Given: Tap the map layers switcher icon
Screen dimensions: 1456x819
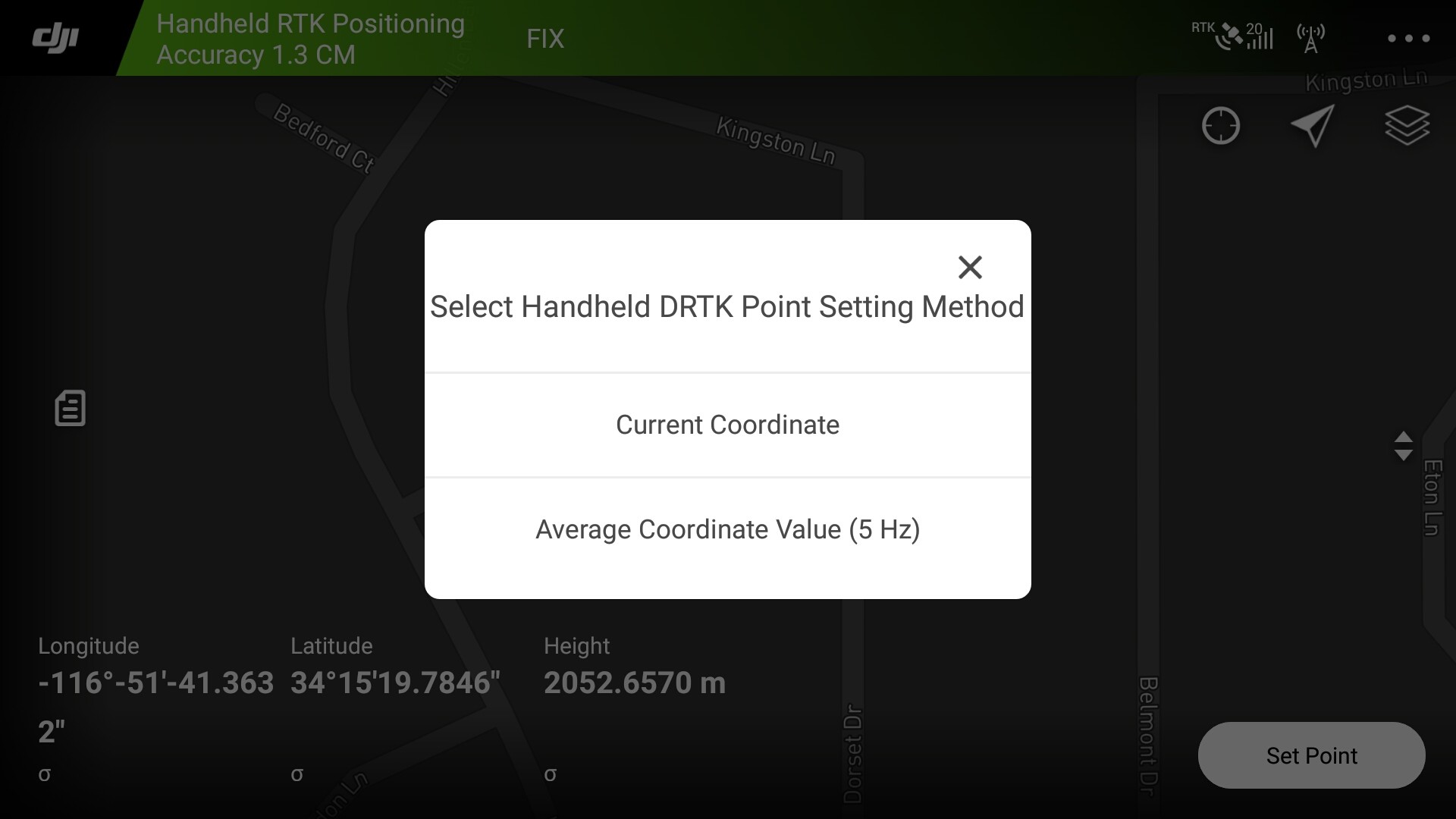Looking at the screenshot, I should coord(1408,125).
